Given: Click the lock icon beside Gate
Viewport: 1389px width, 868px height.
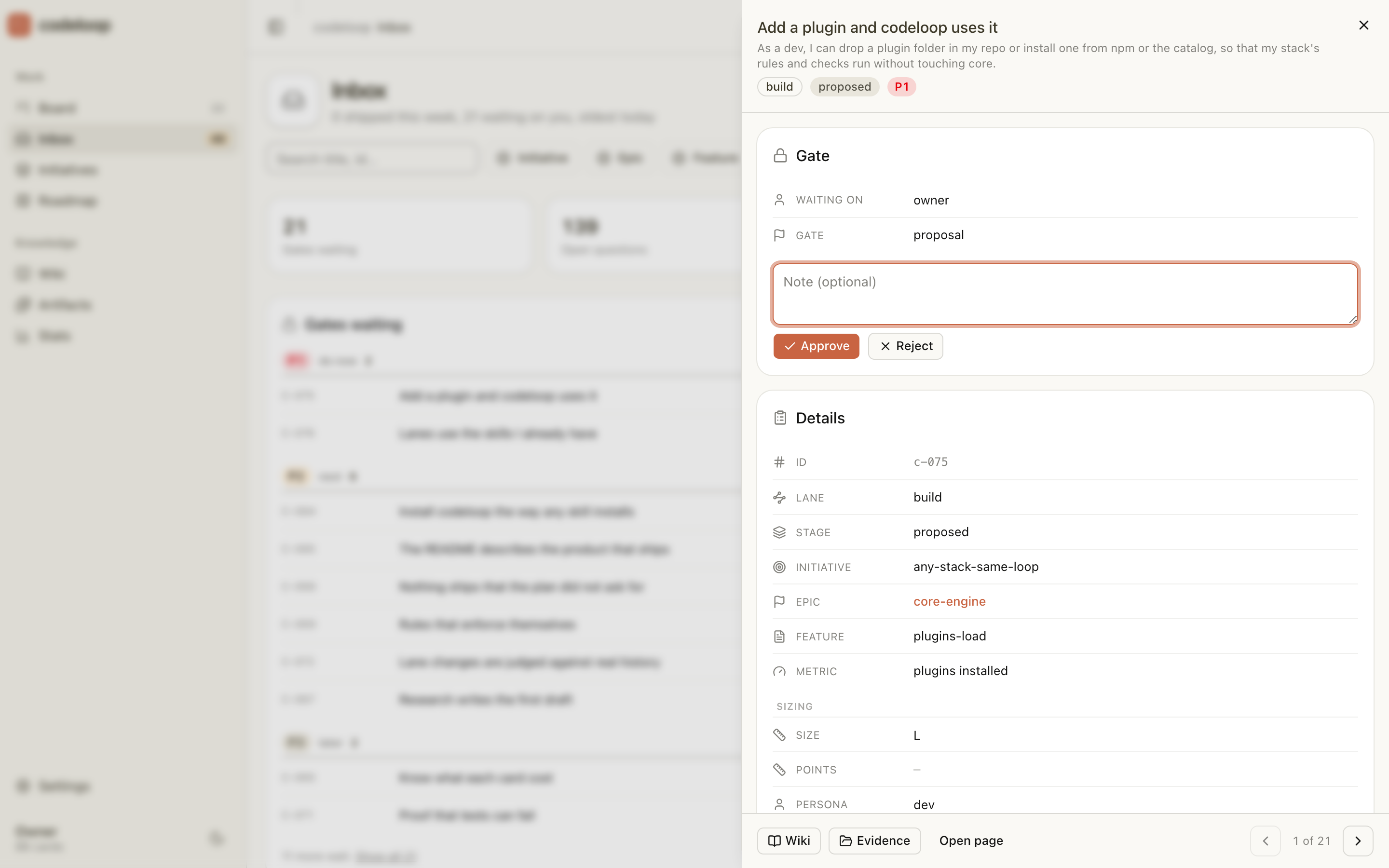Looking at the screenshot, I should 780,156.
